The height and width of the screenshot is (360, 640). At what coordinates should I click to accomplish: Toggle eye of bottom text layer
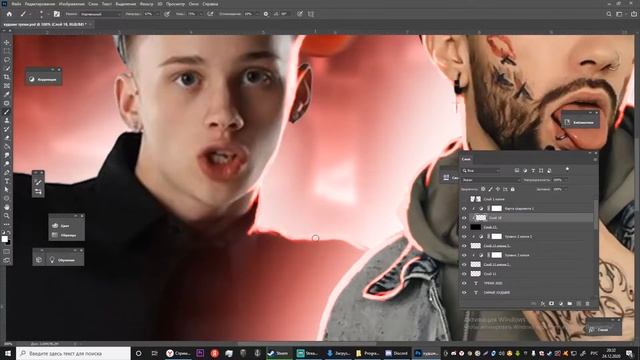[464, 293]
